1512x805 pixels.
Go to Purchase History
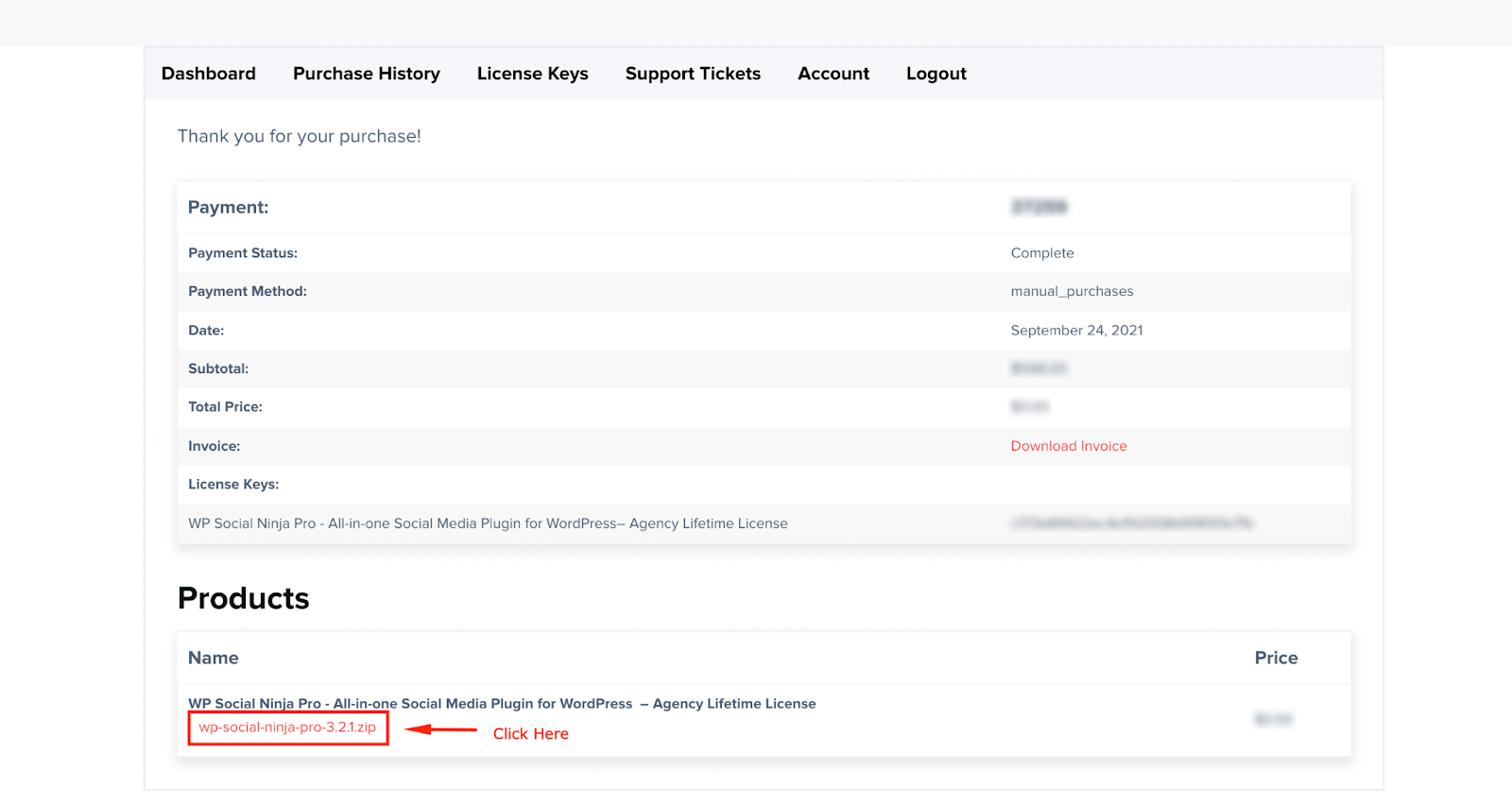pos(366,74)
